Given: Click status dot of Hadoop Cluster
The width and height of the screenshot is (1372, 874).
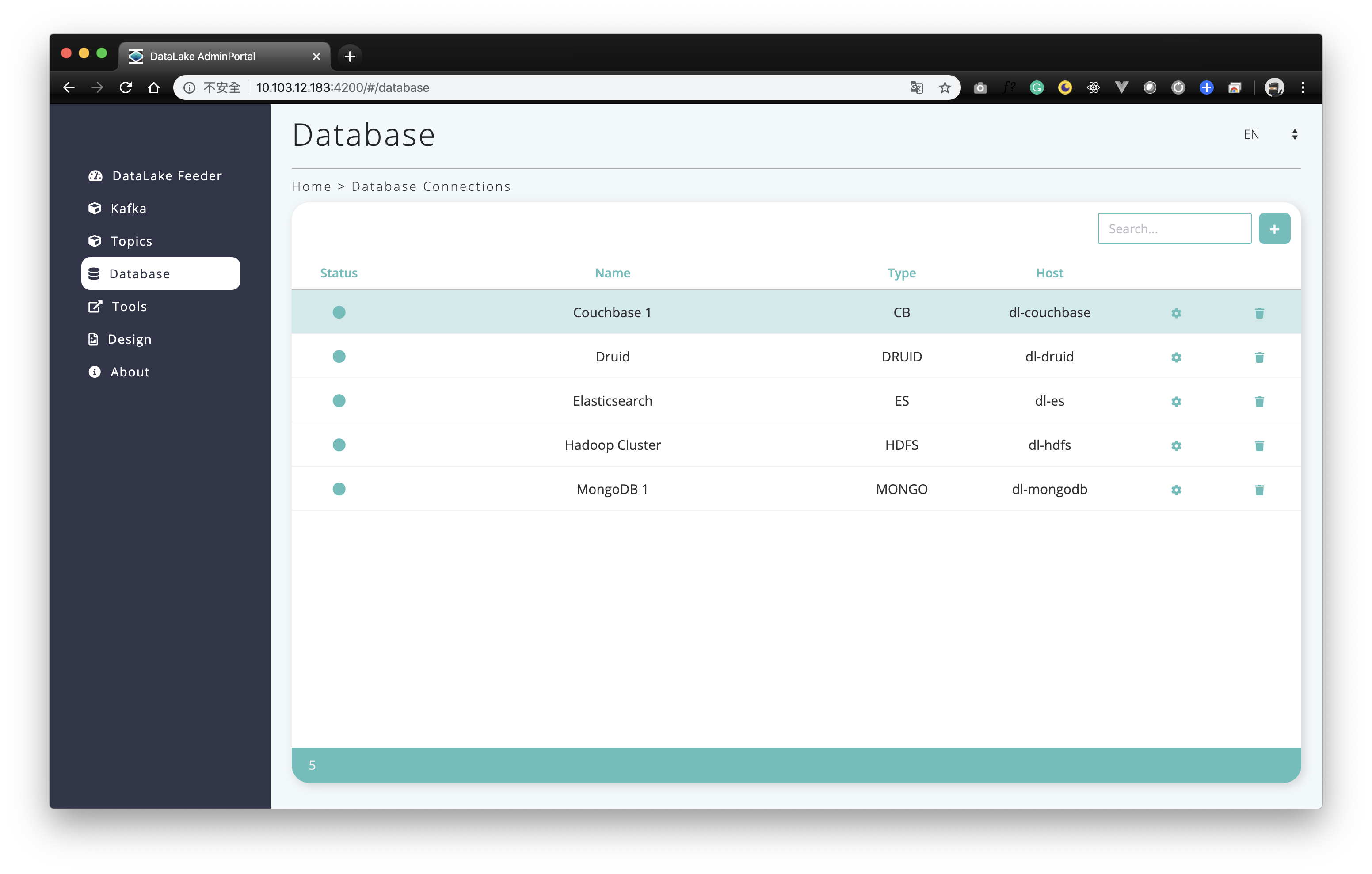Looking at the screenshot, I should click(339, 445).
